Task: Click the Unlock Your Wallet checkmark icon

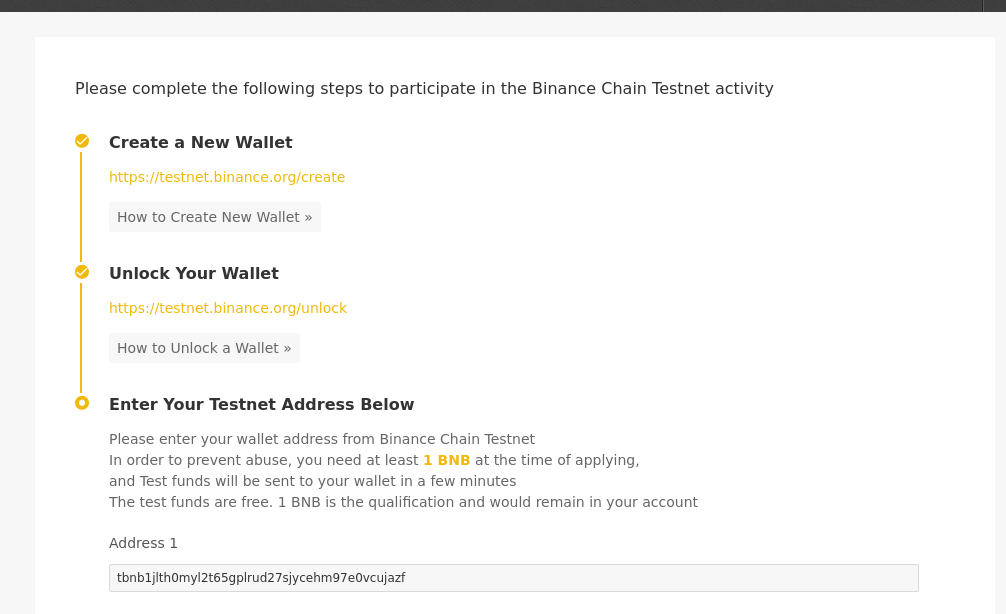Action: point(82,272)
